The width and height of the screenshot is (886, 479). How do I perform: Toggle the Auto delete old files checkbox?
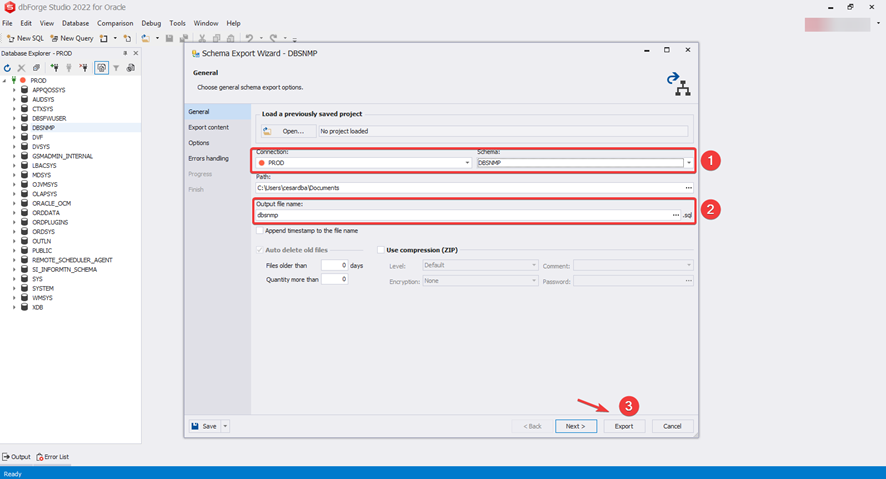261,249
